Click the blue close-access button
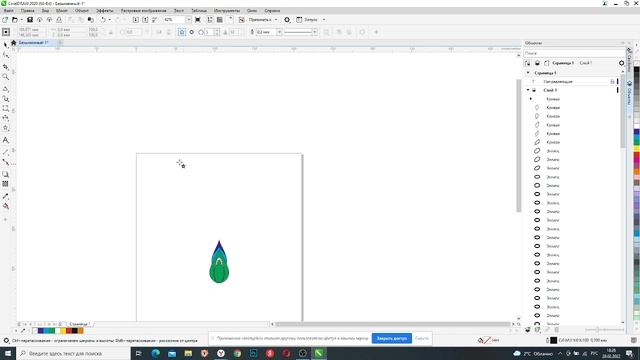Viewport: 640px width, 360px height. point(391,338)
